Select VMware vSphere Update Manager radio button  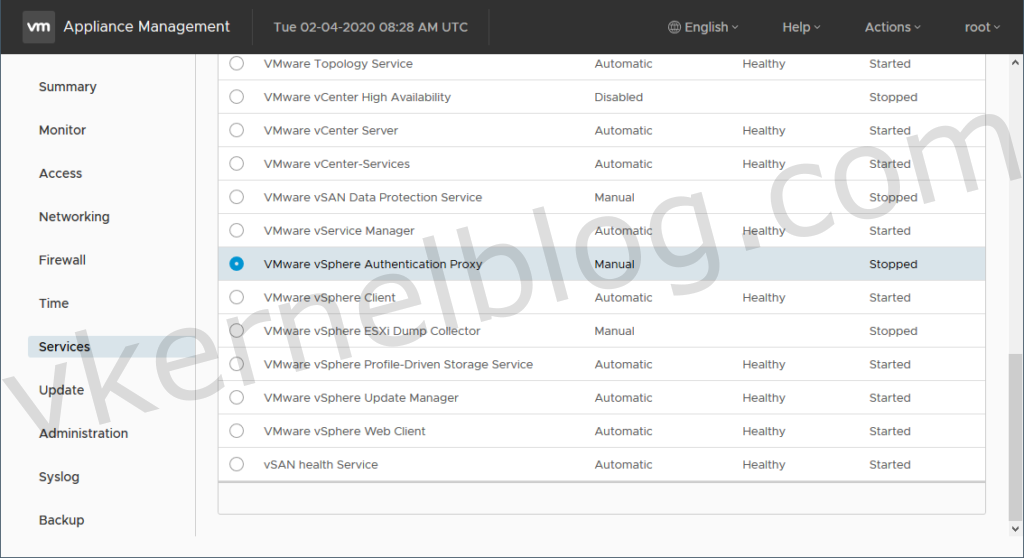(x=236, y=397)
